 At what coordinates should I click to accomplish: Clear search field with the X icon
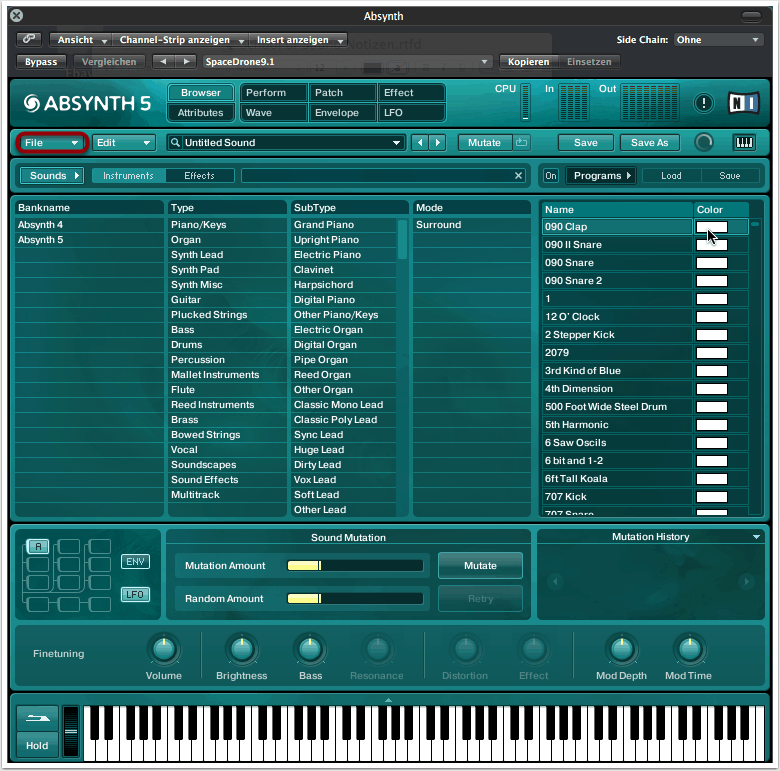[518, 176]
